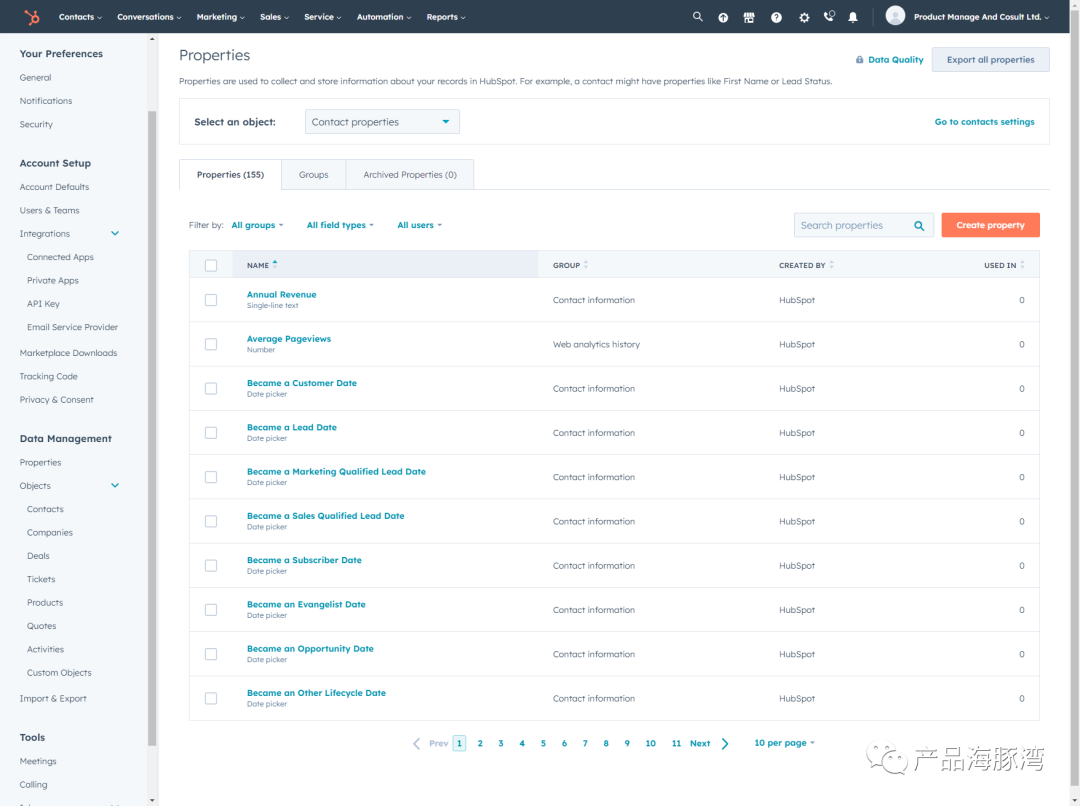1080x806 pixels.
Task: Tick the Became a Lead Date checkbox
Action: point(211,433)
